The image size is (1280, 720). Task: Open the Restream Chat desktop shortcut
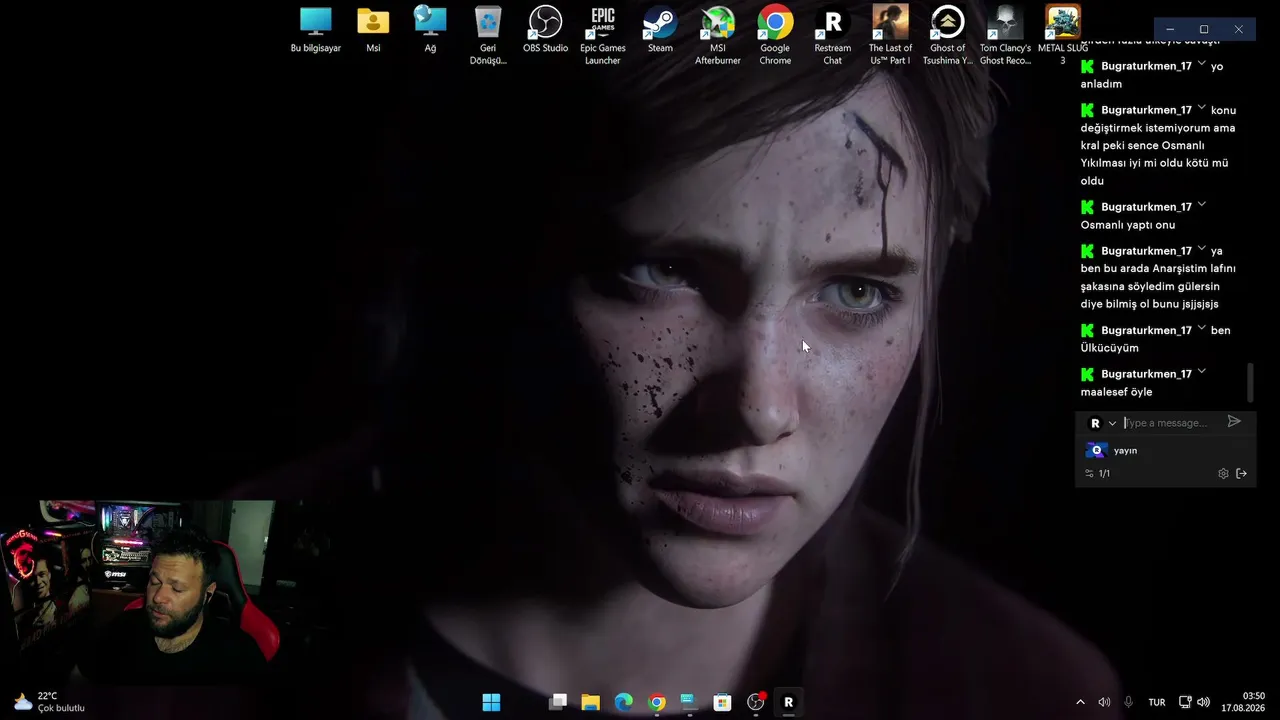pyautogui.click(x=832, y=36)
